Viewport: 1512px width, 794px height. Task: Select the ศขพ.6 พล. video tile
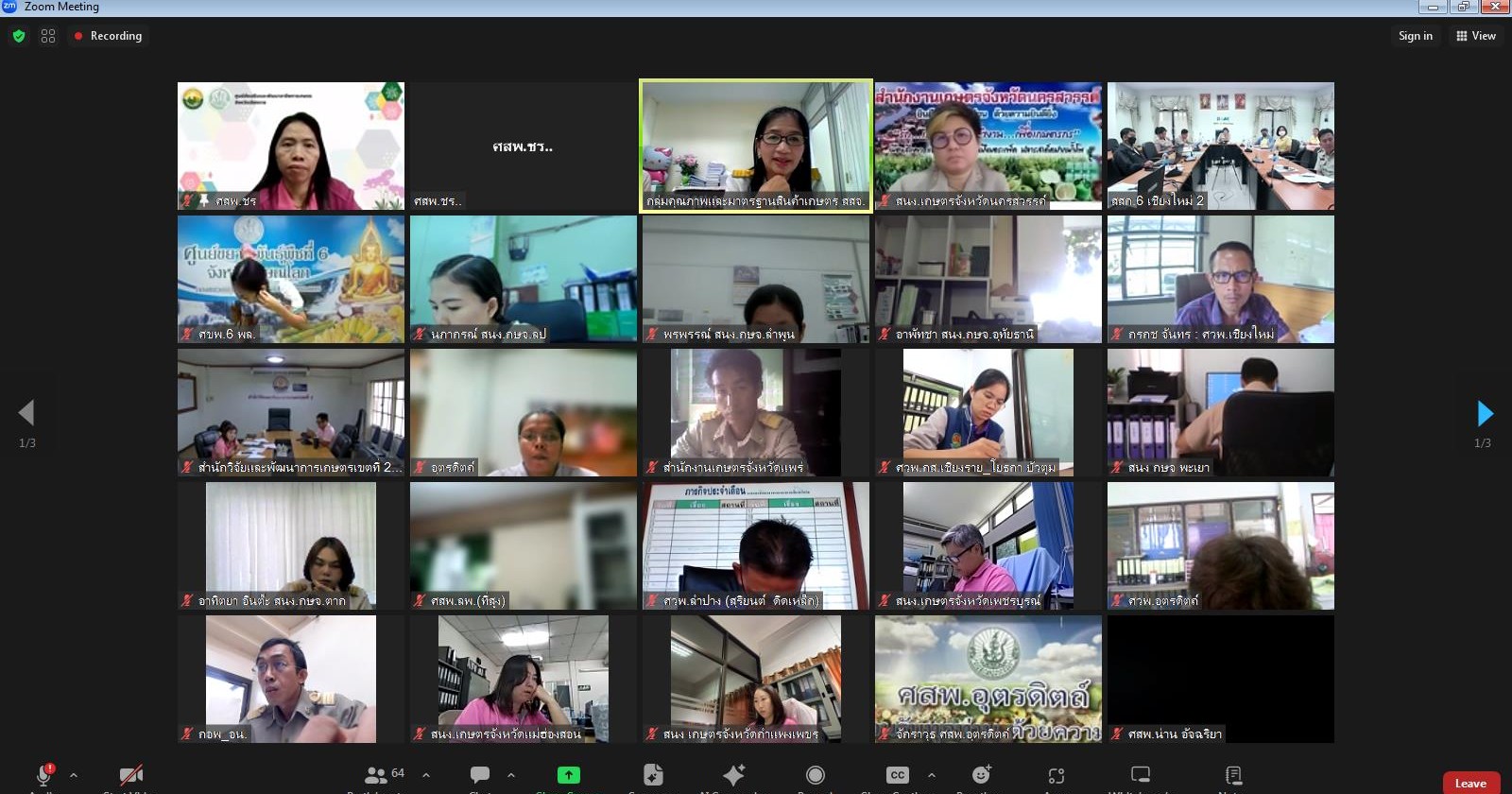pyautogui.click(x=291, y=279)
